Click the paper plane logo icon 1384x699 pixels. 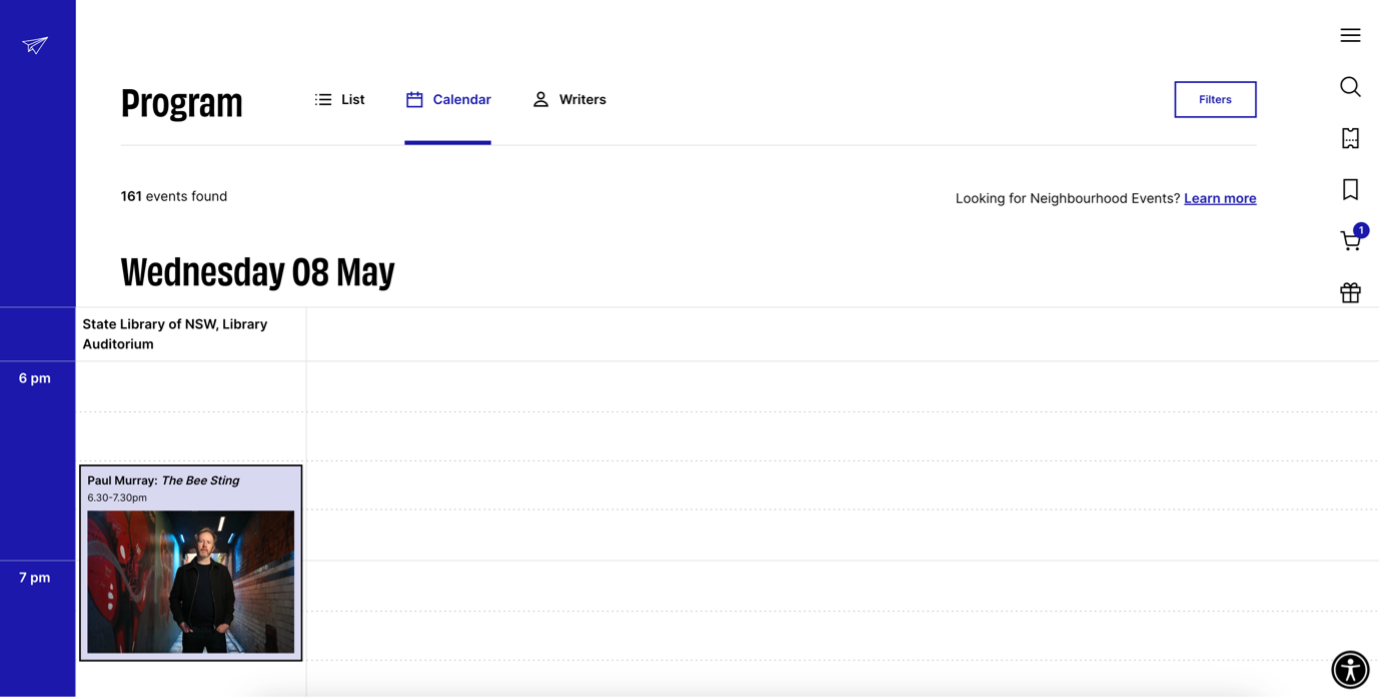[35, 45]
